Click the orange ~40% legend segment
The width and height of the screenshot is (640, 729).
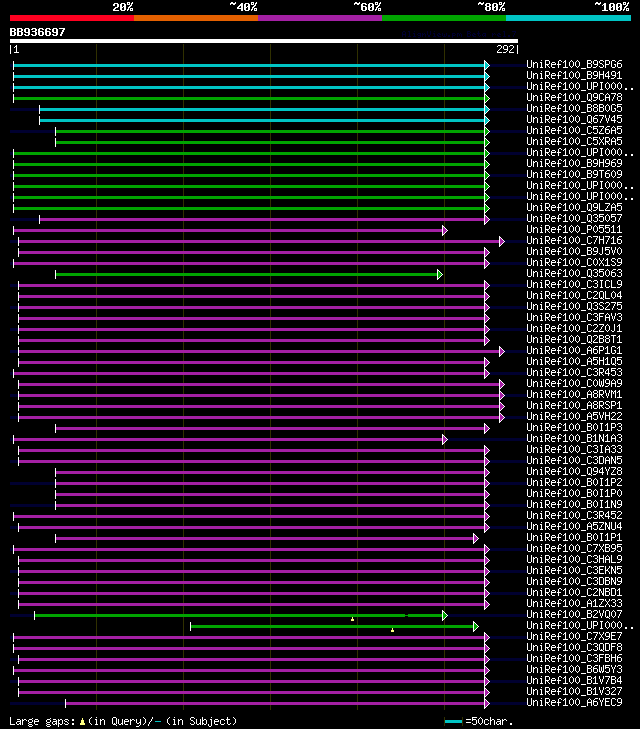click(x=196, y=18)
